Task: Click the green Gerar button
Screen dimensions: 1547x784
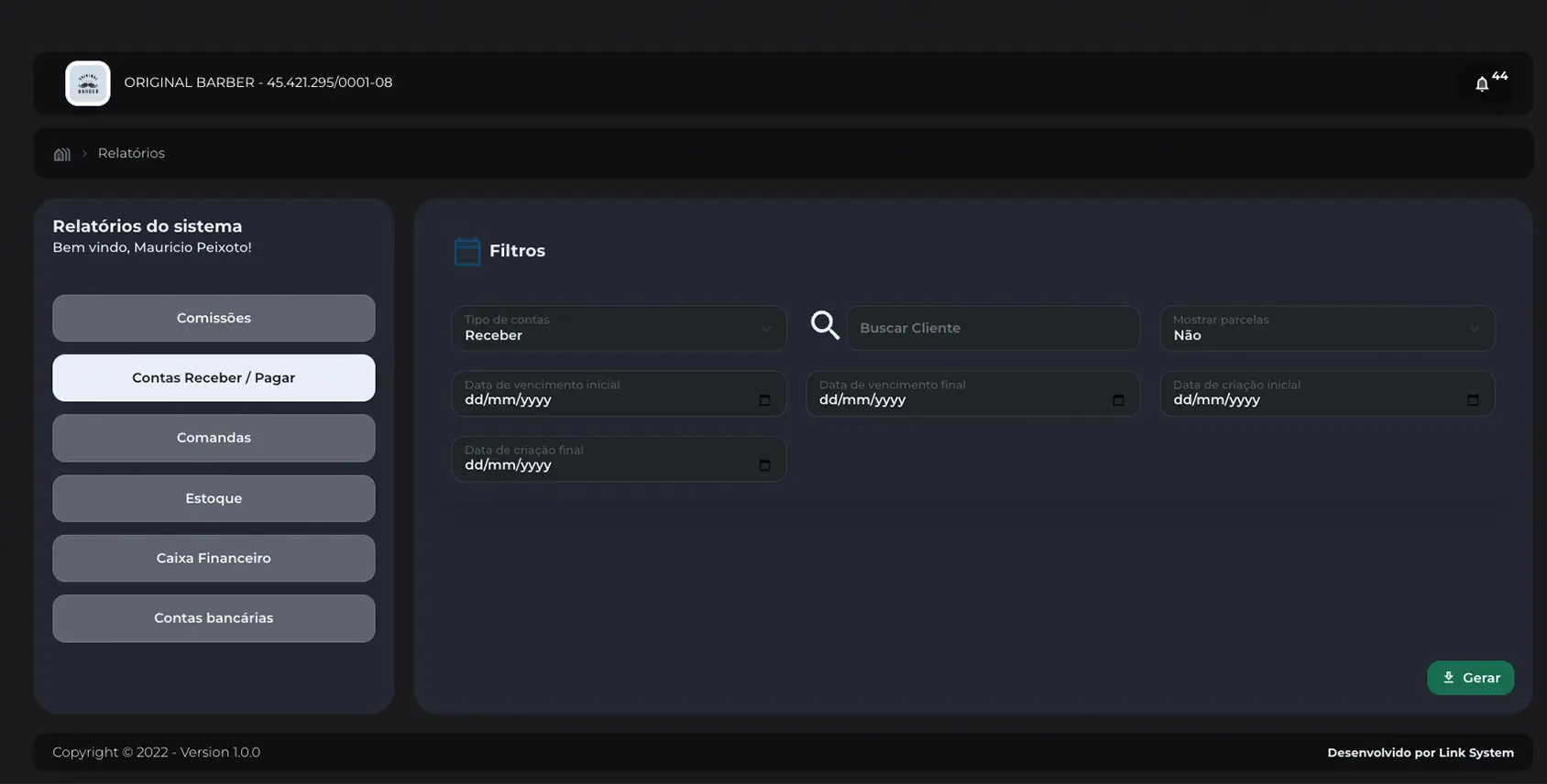Action: point(1470,678)
